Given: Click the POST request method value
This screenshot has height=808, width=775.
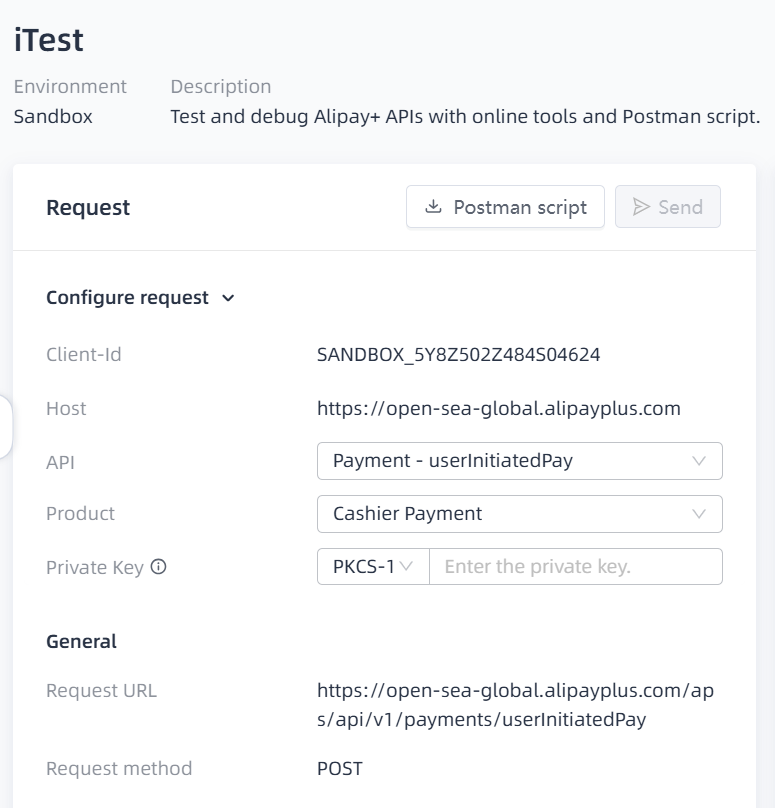Looking at the screenshot, I should click(340, 769).
